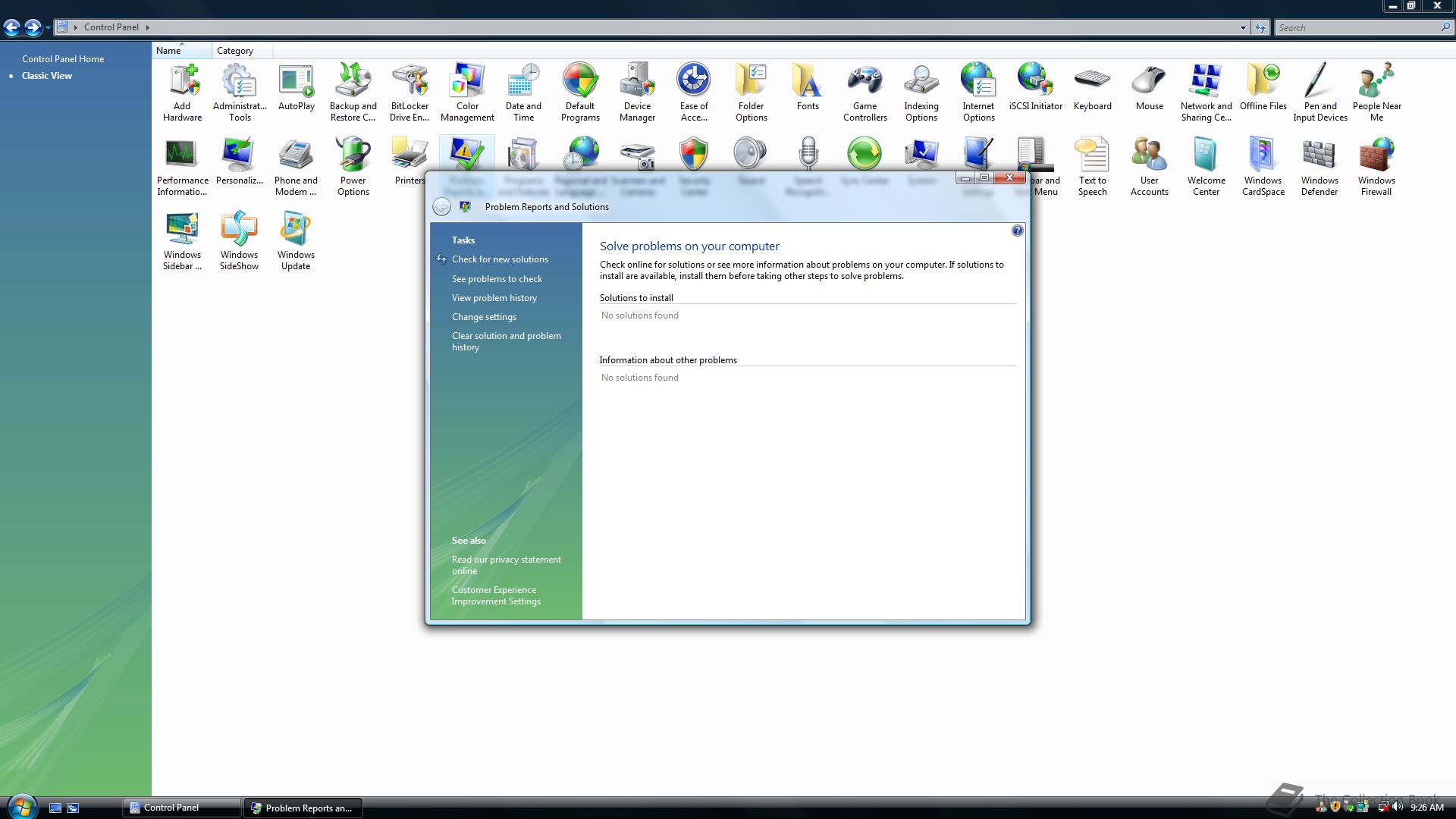The image size is (1456, 819).
Task: Click the address bar refresh button
Action: 1260,28
